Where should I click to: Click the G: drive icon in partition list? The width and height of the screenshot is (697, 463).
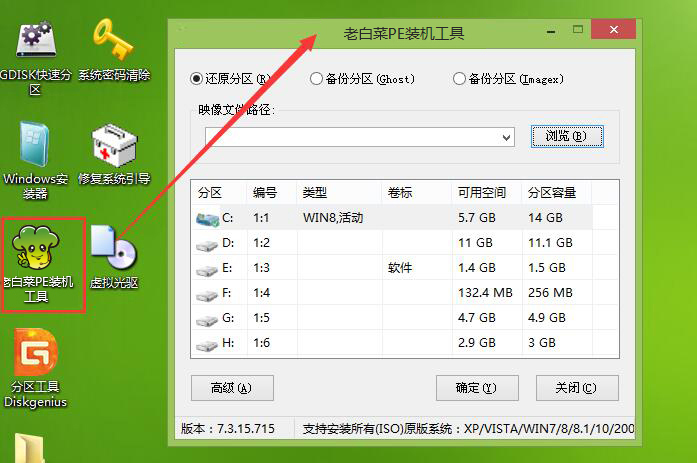tap(207, 319)
